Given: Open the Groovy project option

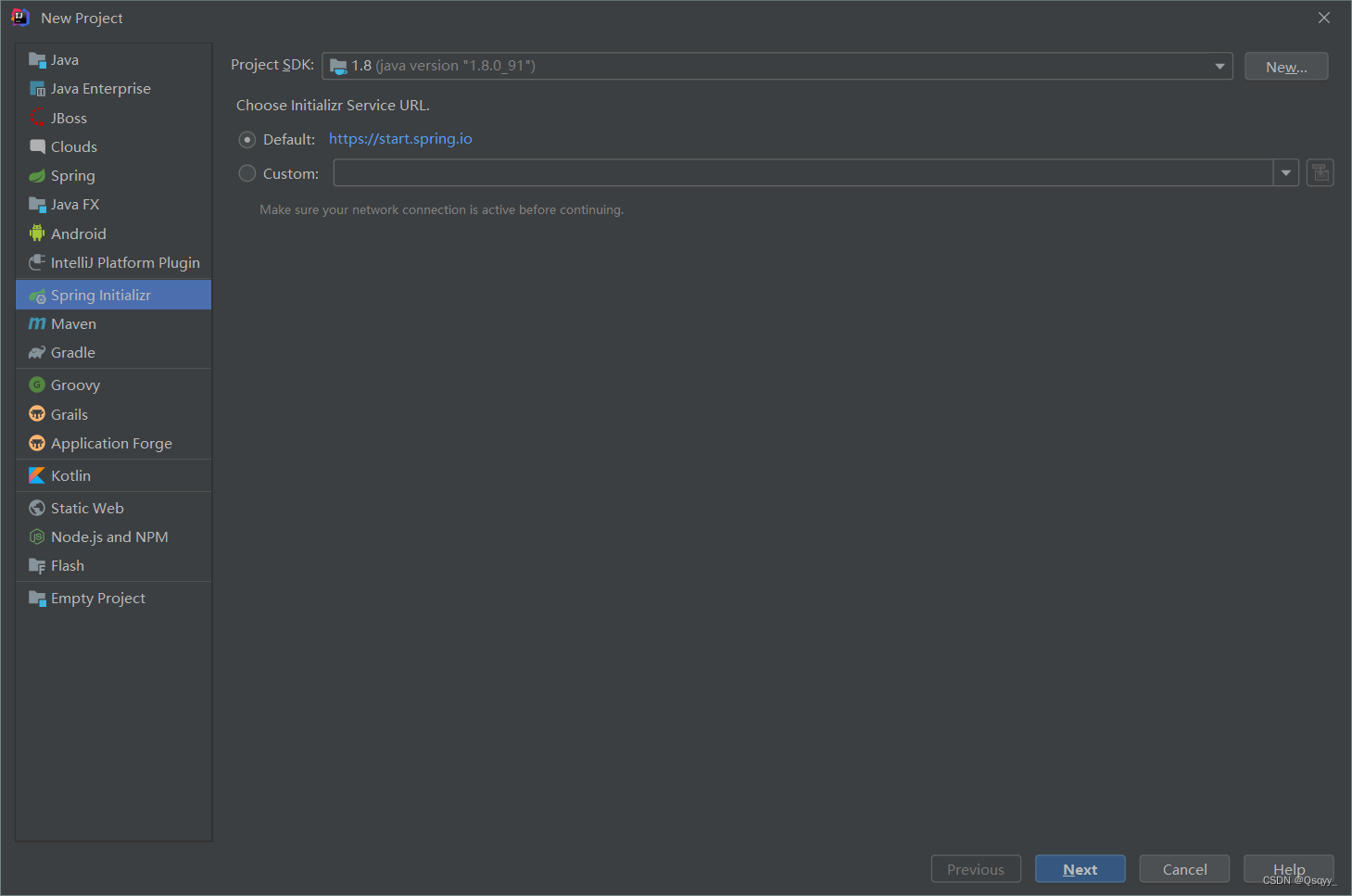Looking at the screenshot, I should click(75, 384).
